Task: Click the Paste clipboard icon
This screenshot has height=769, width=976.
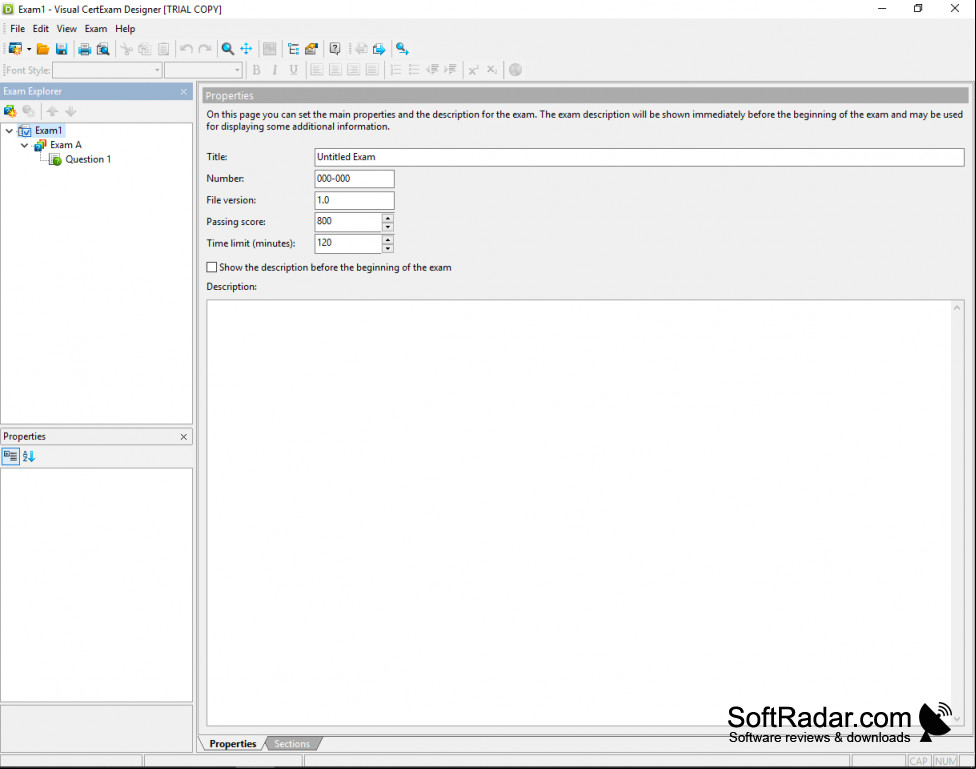Action: coord(163,49)
